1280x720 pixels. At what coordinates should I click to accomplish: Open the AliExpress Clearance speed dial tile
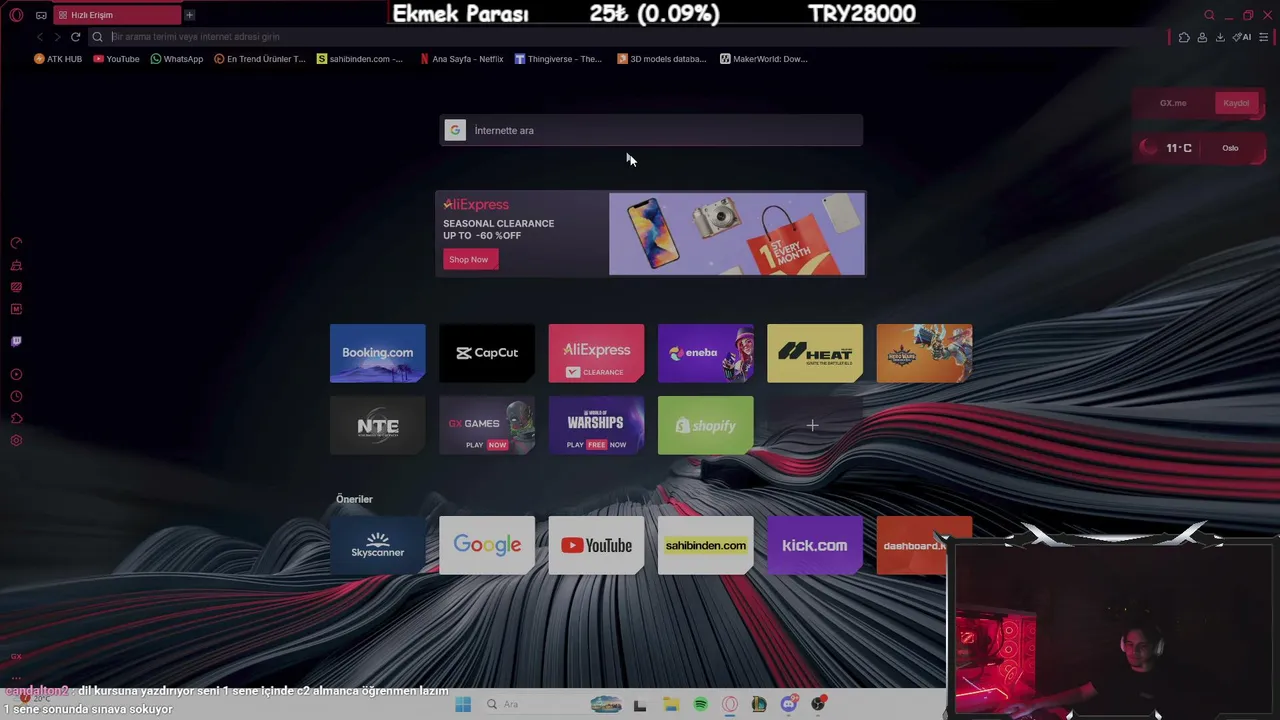(x=596, y=353)
